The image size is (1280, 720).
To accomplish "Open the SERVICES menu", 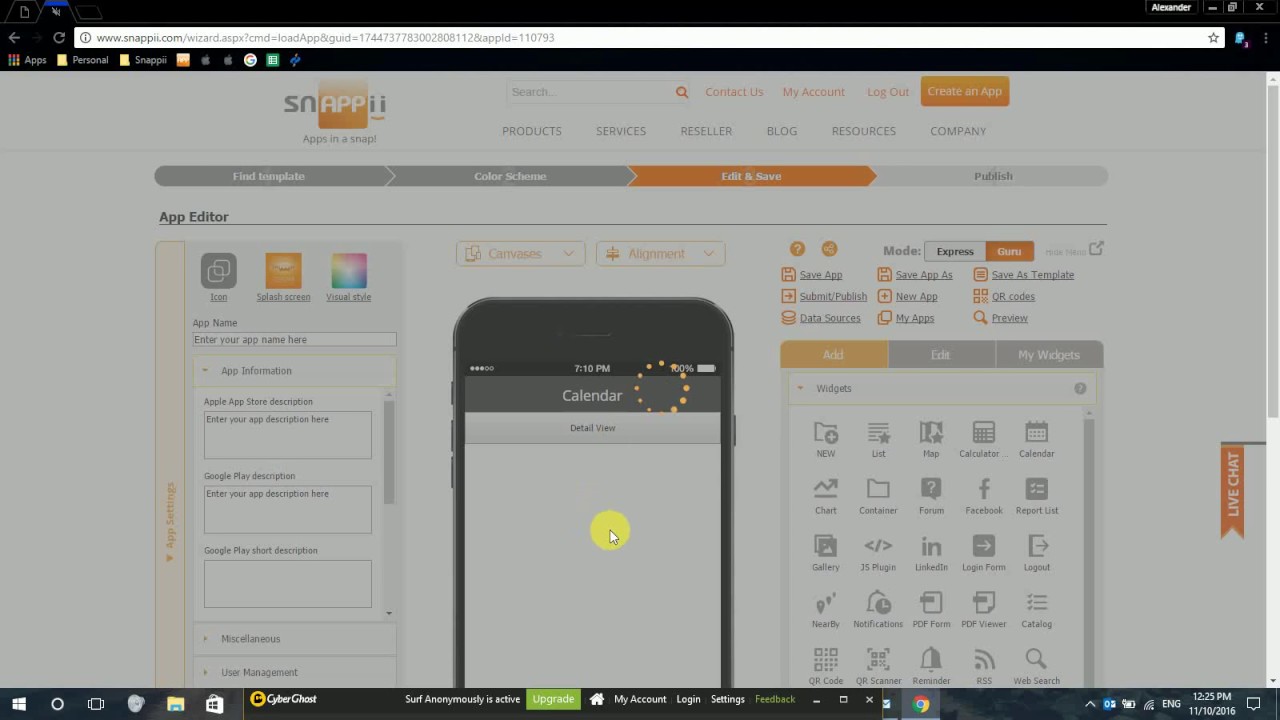I will coord(621,131).
